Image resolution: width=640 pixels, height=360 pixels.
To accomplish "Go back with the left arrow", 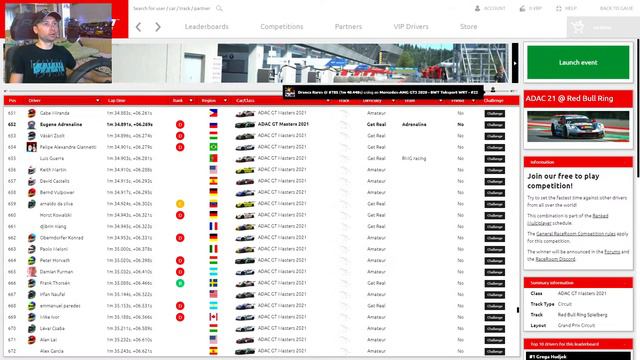I will click(138, 27).
